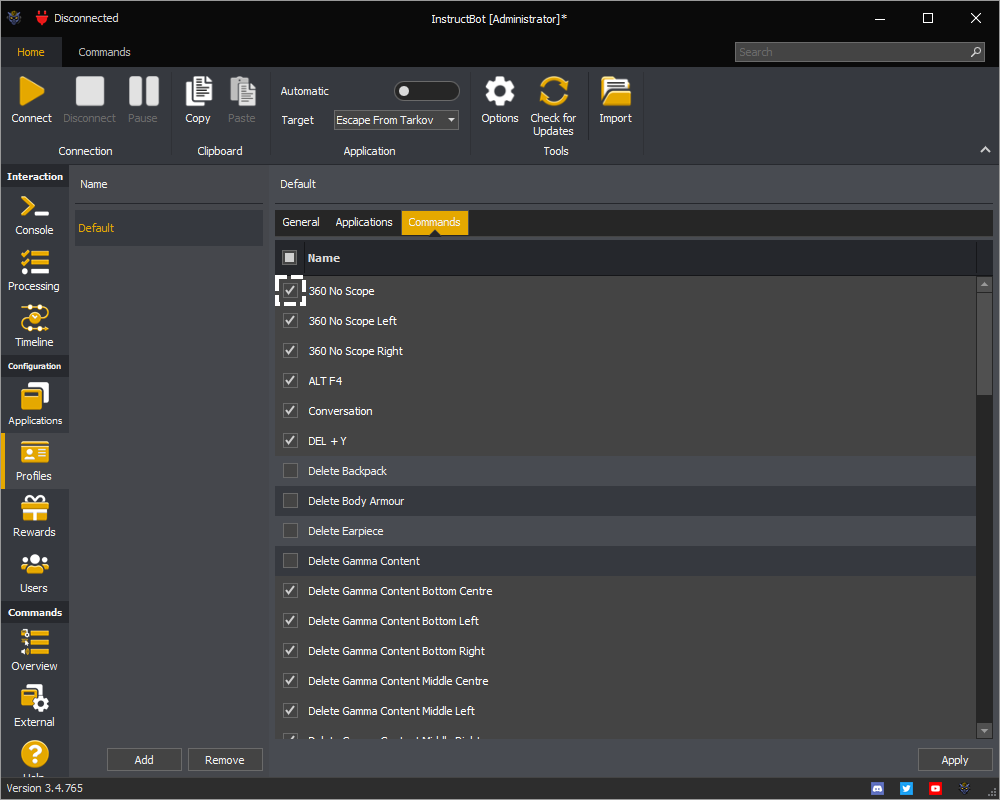Click the scrollbar down arrow
This screenshot has height=800, width=1000.
click(x=985, y=731)
